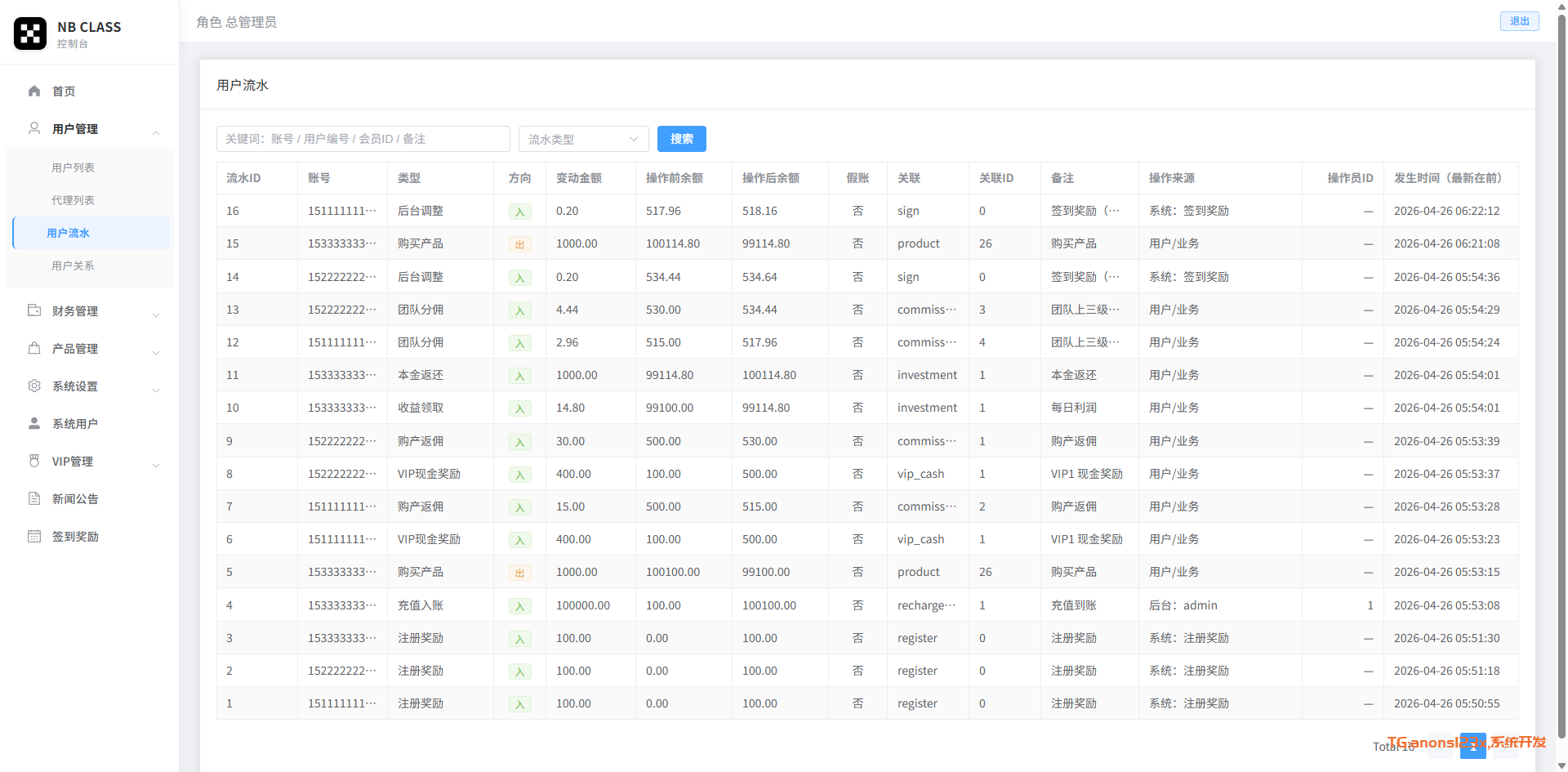This screenshot has width=1568, height=772.
Task: Click the user icon beside 用户管理
Action: (34, 128)
